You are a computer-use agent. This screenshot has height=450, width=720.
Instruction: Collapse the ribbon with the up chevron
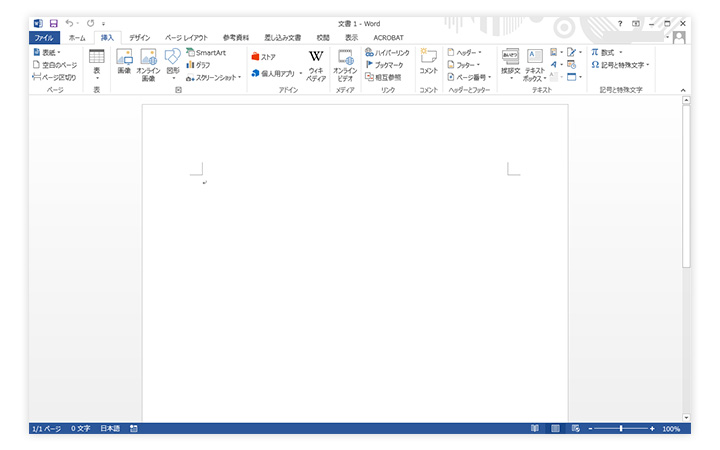pyautogui.click(x=683, y=90)
